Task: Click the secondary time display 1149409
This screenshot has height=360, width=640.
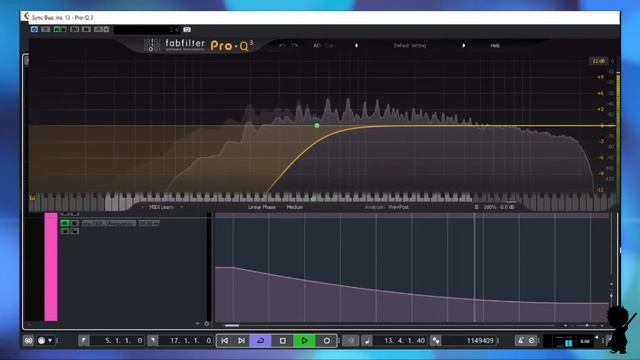Action: (470, 340)
